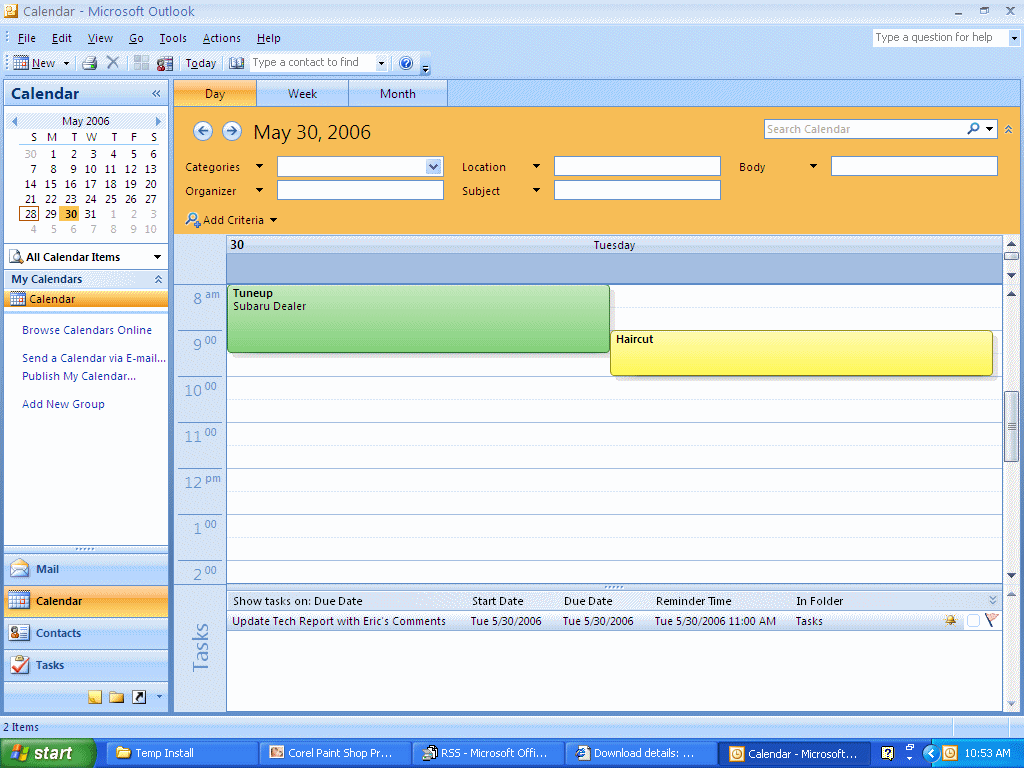Collapse the My Calendars group
Screen dimensions: 1024x768
pyautogui.click(x=157, y=279)
